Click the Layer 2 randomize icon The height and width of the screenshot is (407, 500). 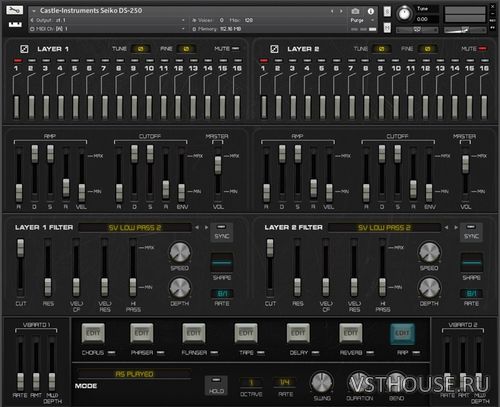coord(274,49)
